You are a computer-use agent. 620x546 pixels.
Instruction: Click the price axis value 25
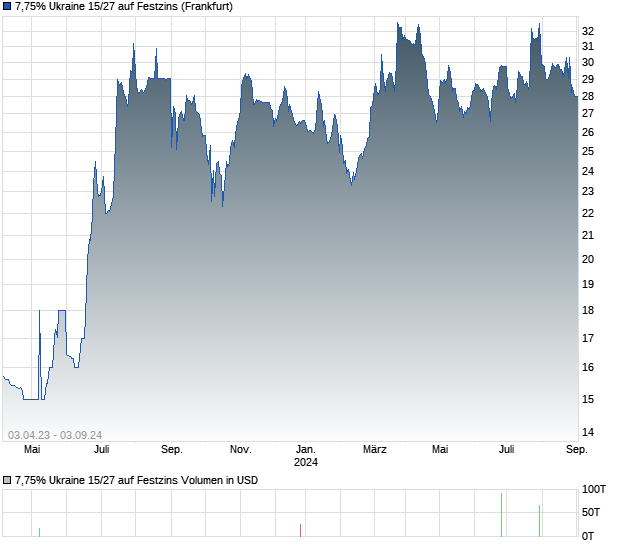coord(588,151)
